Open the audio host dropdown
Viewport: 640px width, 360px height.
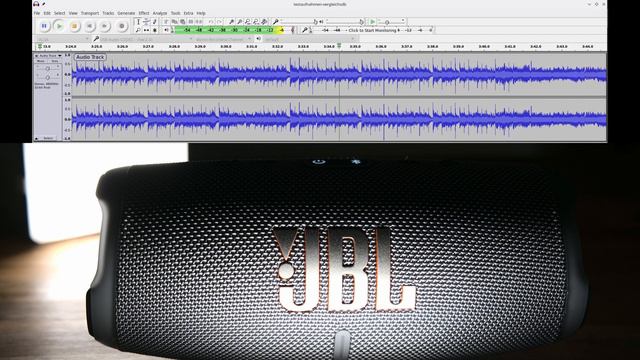coord(62,39)
